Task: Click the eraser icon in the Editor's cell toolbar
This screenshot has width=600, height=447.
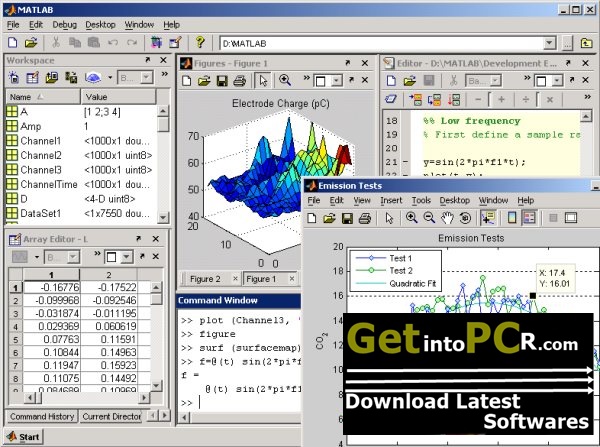Action: pos(391,100)
